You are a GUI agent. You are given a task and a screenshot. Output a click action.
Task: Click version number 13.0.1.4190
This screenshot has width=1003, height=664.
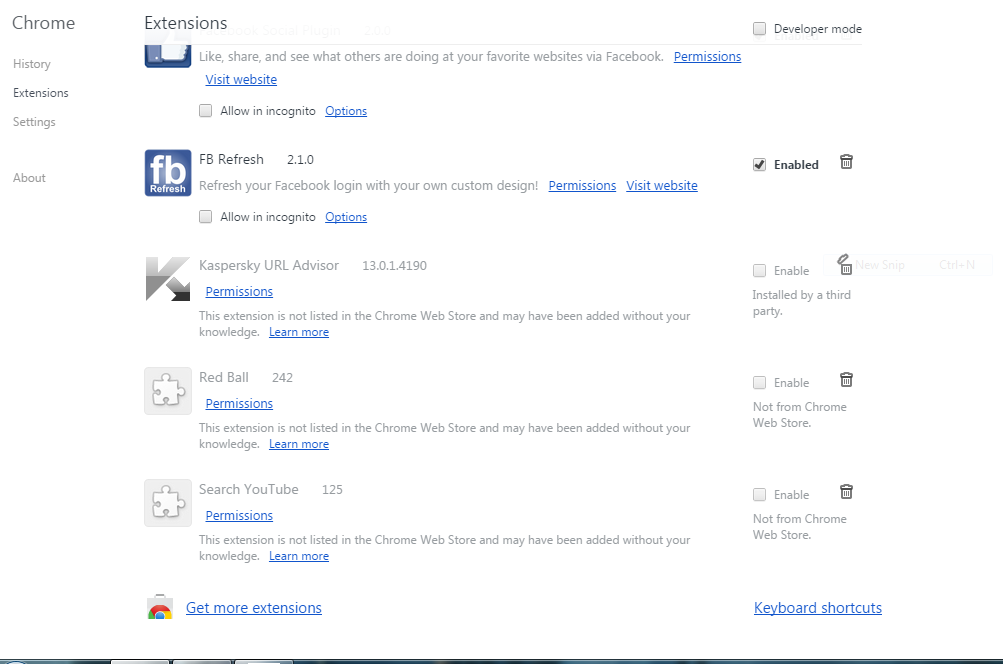coord(395,265)
